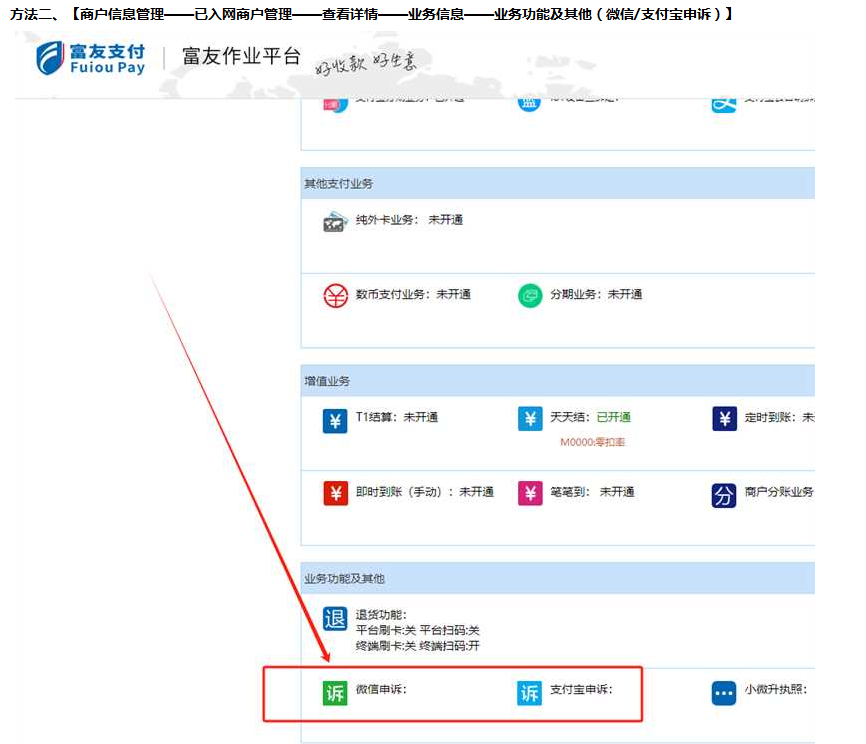Click the red 数币支付业务 yuan icon
The width and height of the screenshot is (866, 744).
click(x=335, y=296)
